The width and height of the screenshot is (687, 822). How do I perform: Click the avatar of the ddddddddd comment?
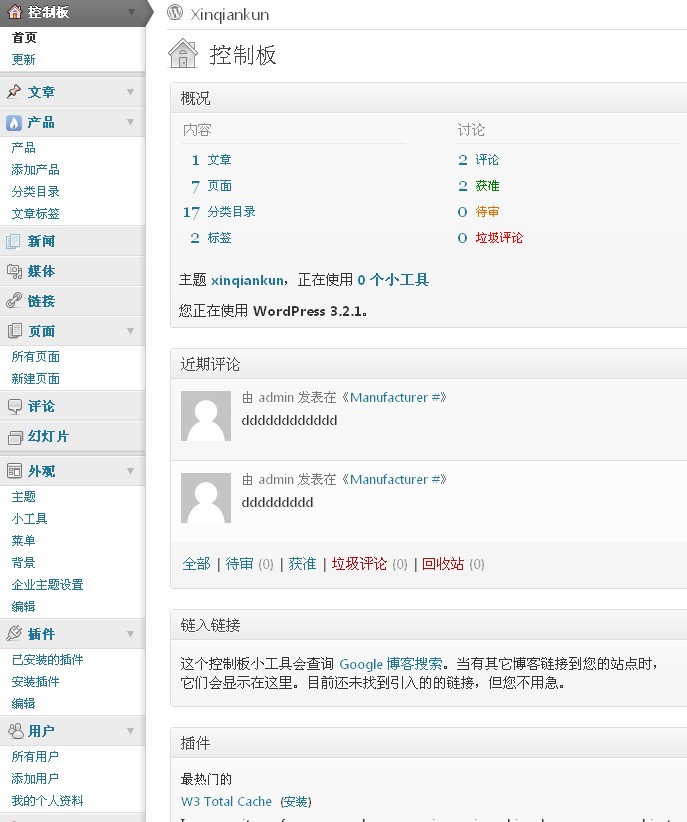click(206, 498)
